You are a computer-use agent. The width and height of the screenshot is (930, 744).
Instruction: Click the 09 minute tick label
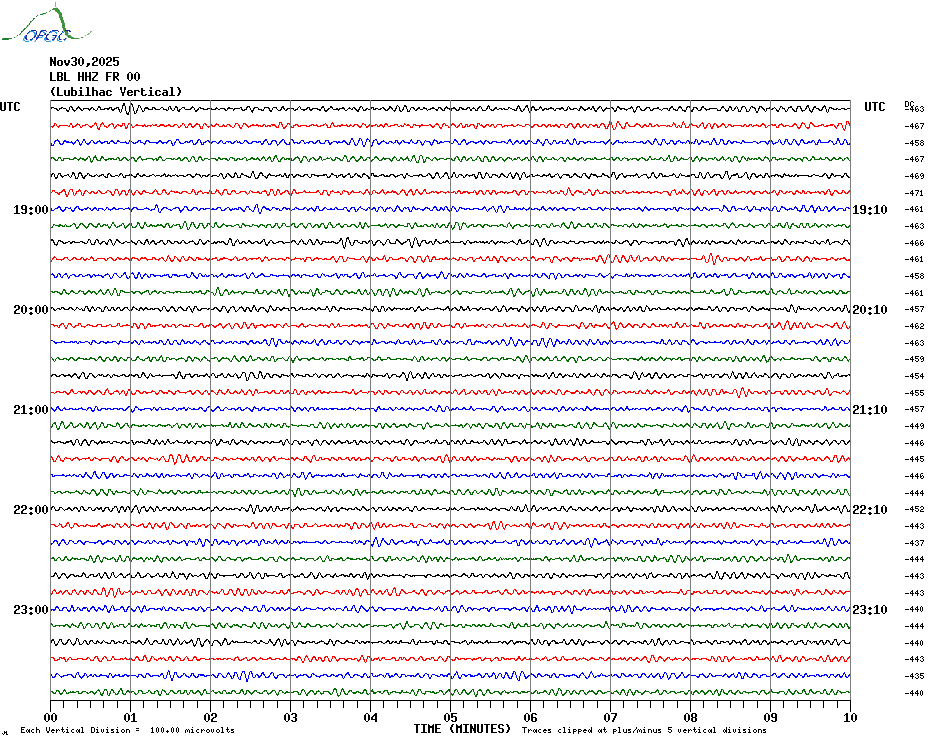click(x=770, y=717)
